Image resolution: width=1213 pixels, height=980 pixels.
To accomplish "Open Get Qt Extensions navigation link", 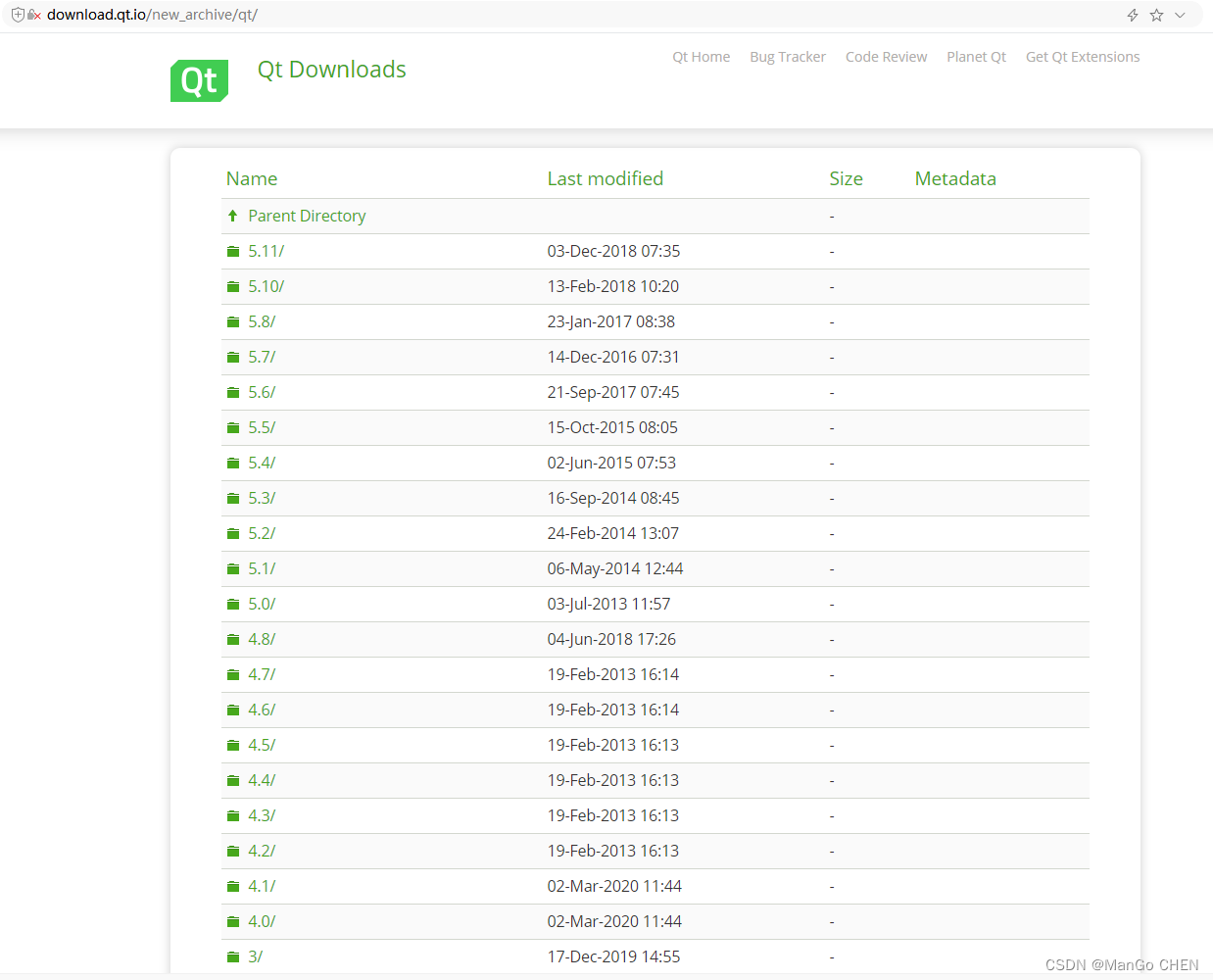I will click(x=1083, y=57).
